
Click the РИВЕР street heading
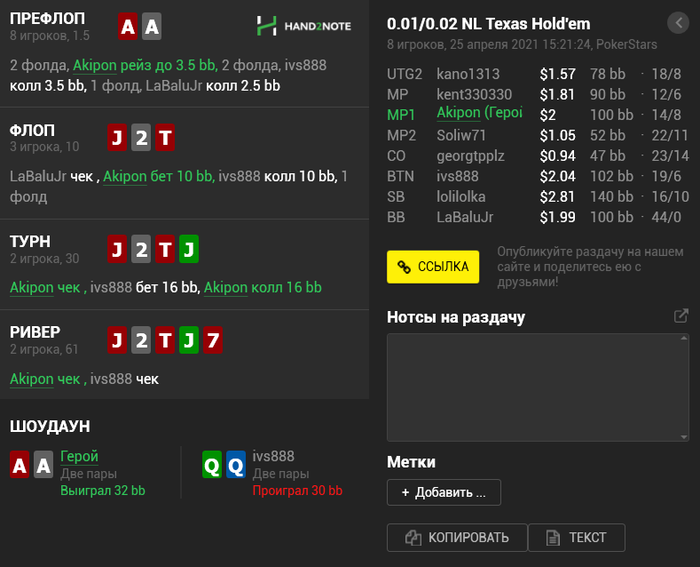(x=35, y=332)
